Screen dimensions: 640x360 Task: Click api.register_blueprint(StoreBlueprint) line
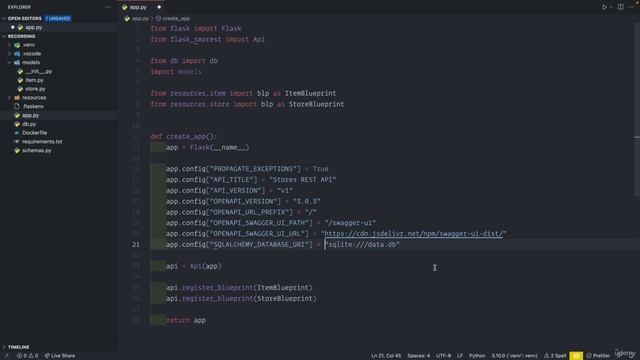[x=241, y=298]
